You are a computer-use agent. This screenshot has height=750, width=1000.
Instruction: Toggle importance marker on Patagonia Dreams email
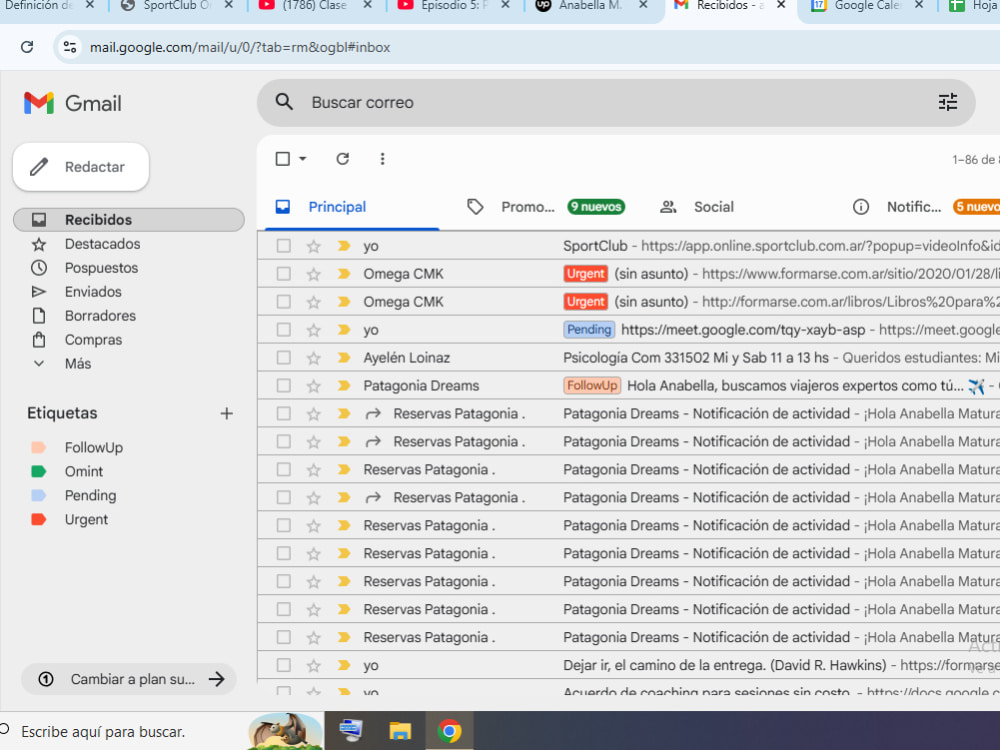tap(344, 385)
